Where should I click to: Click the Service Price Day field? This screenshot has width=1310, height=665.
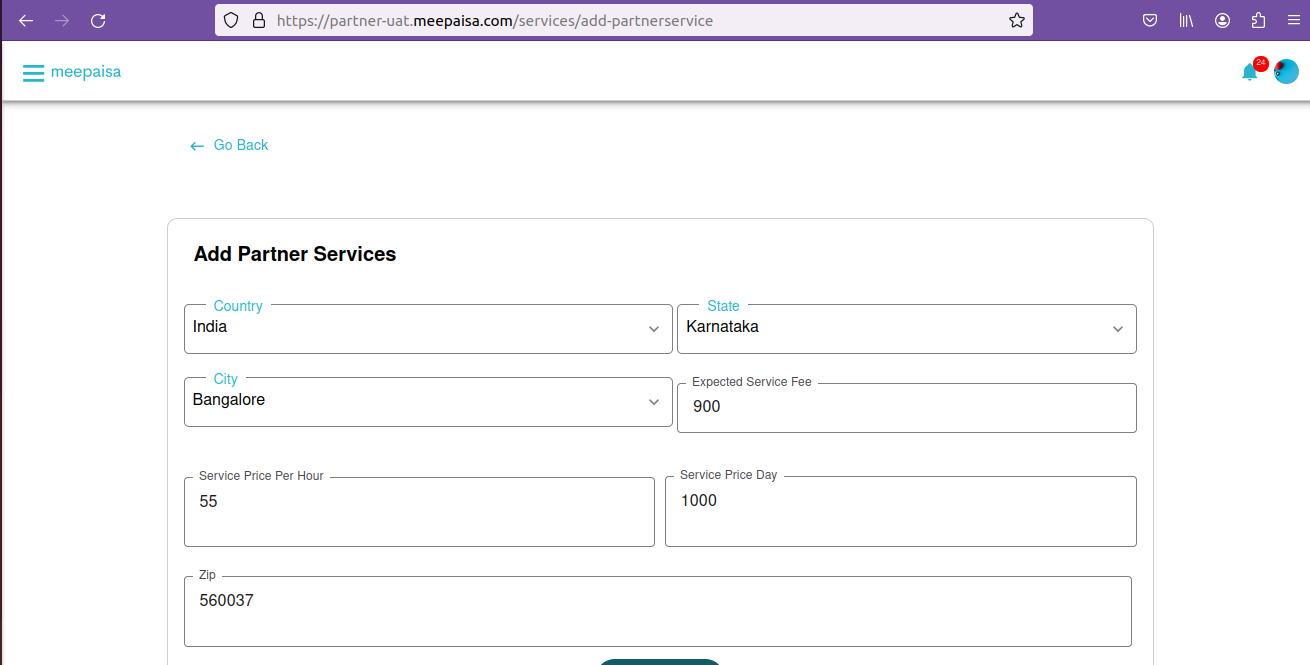click(x=901, y=511)
